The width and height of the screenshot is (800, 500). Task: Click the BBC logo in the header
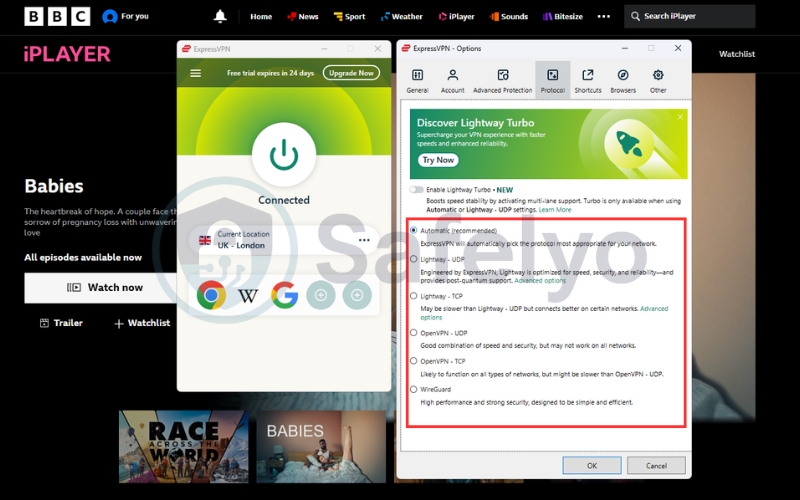tap(57, 16)
